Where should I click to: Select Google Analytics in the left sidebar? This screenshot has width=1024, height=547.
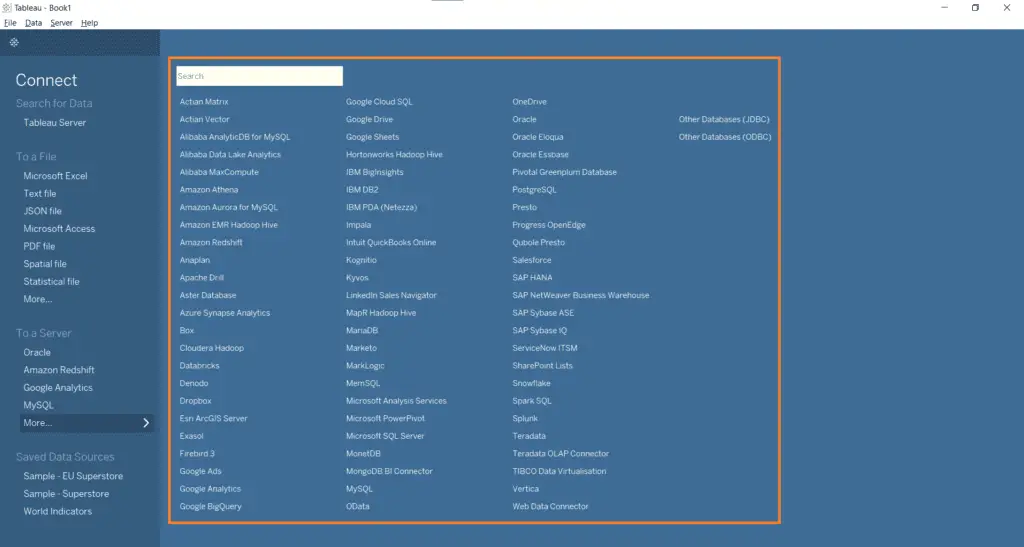click(58, 388)
